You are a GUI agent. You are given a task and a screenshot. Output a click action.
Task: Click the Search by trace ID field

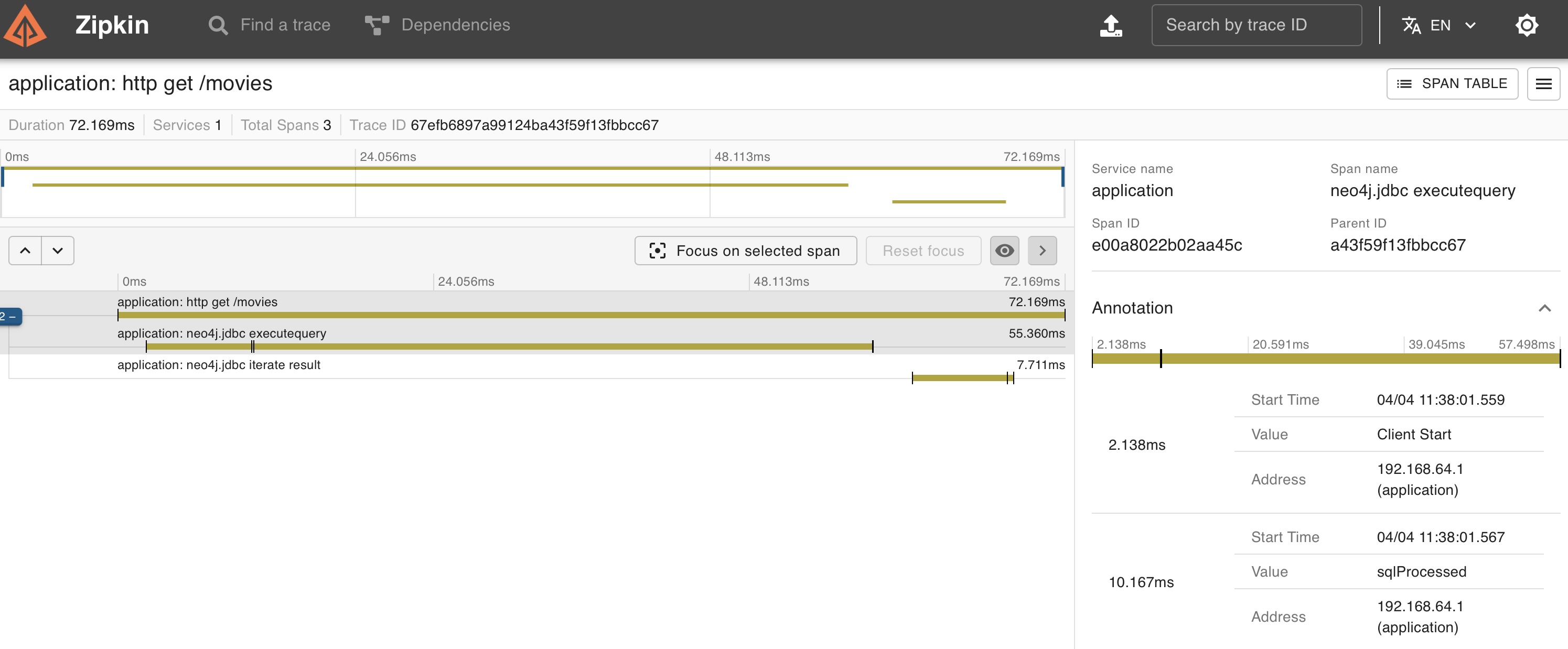pyautogui.click(x=1256, y=25)
